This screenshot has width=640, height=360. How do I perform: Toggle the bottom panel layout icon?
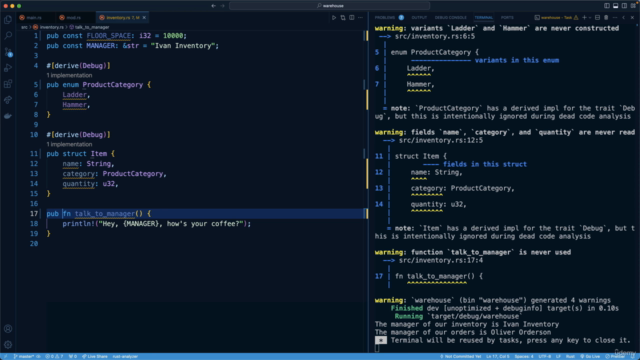616,6
